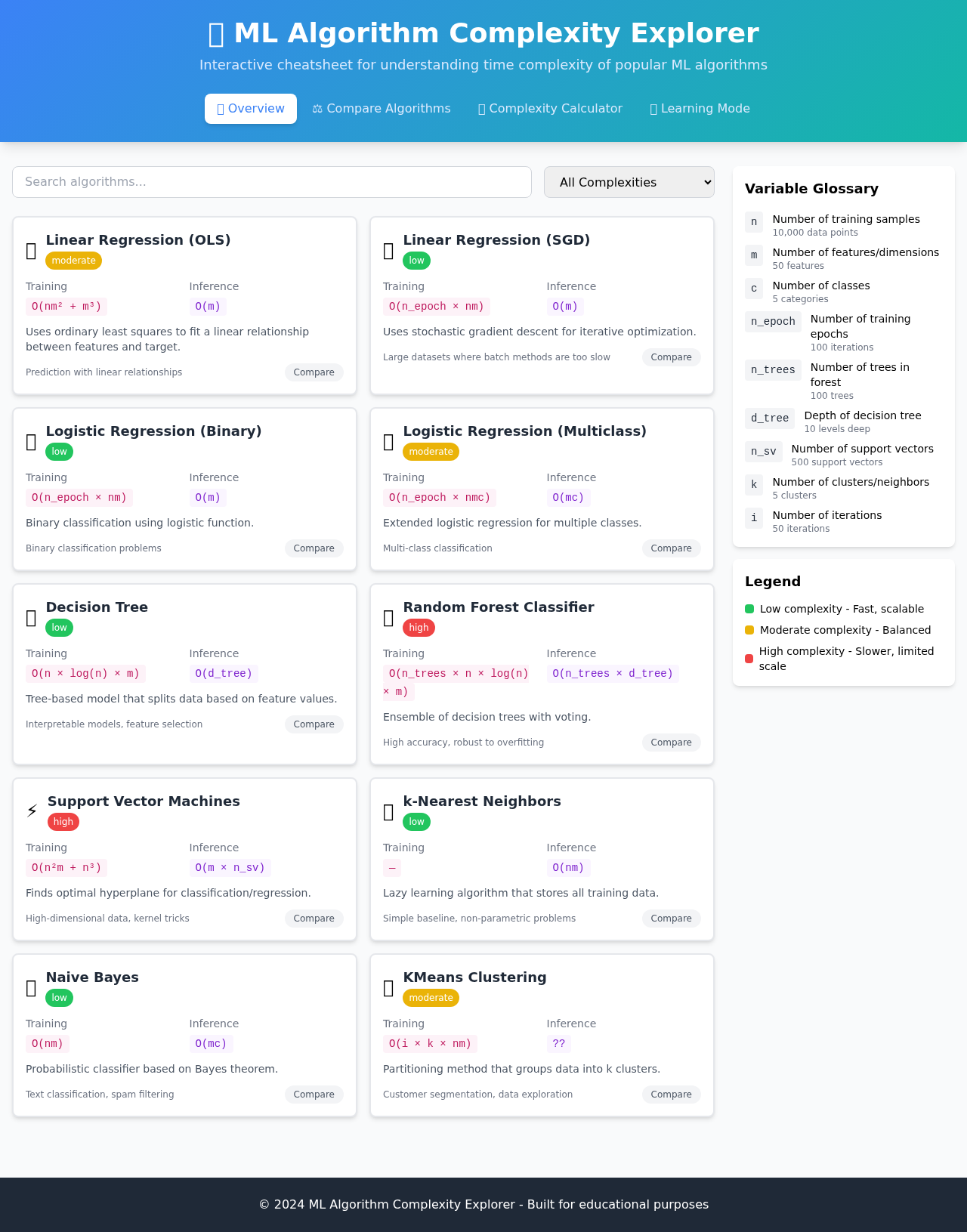Image resolution: width=967 pixels, height=1232 pixels.
Task: Compare Support Vector Machines
Action: (314, 919)
